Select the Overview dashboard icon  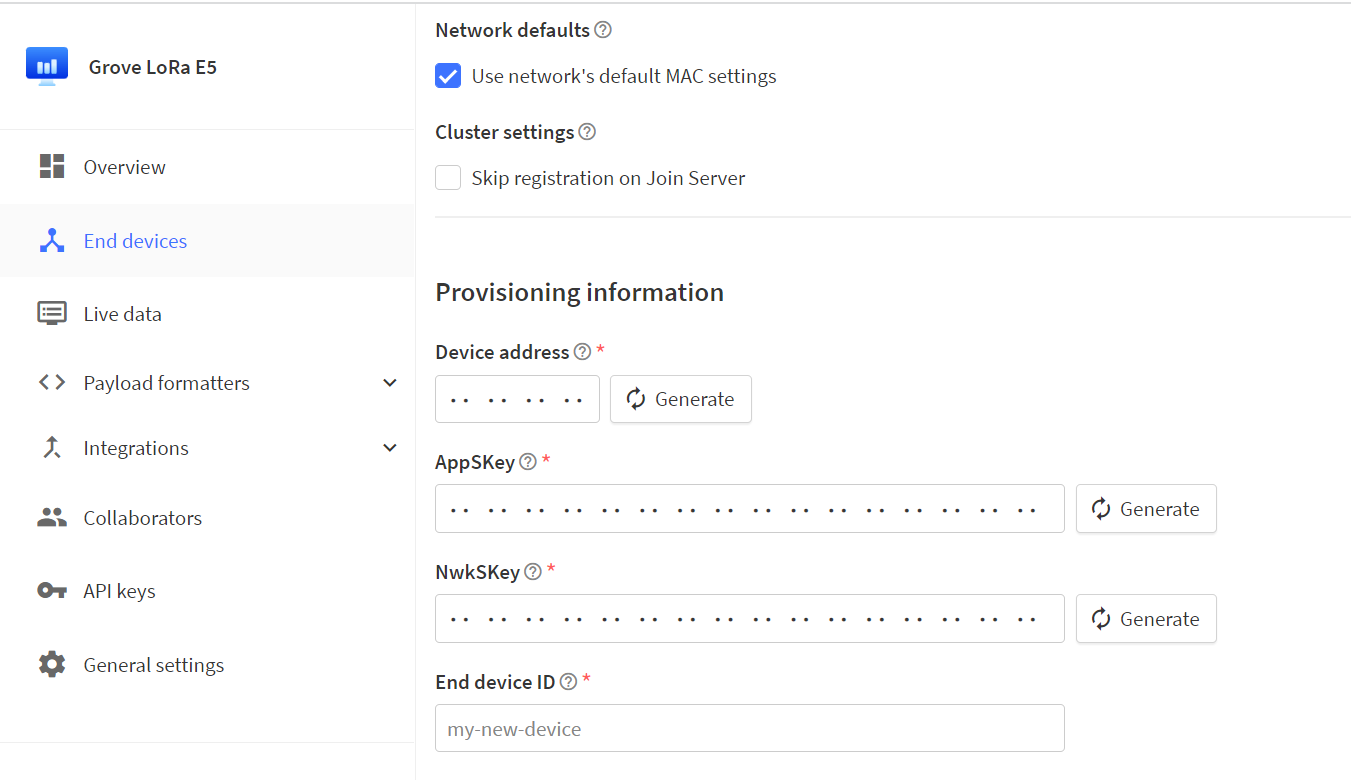51,166
